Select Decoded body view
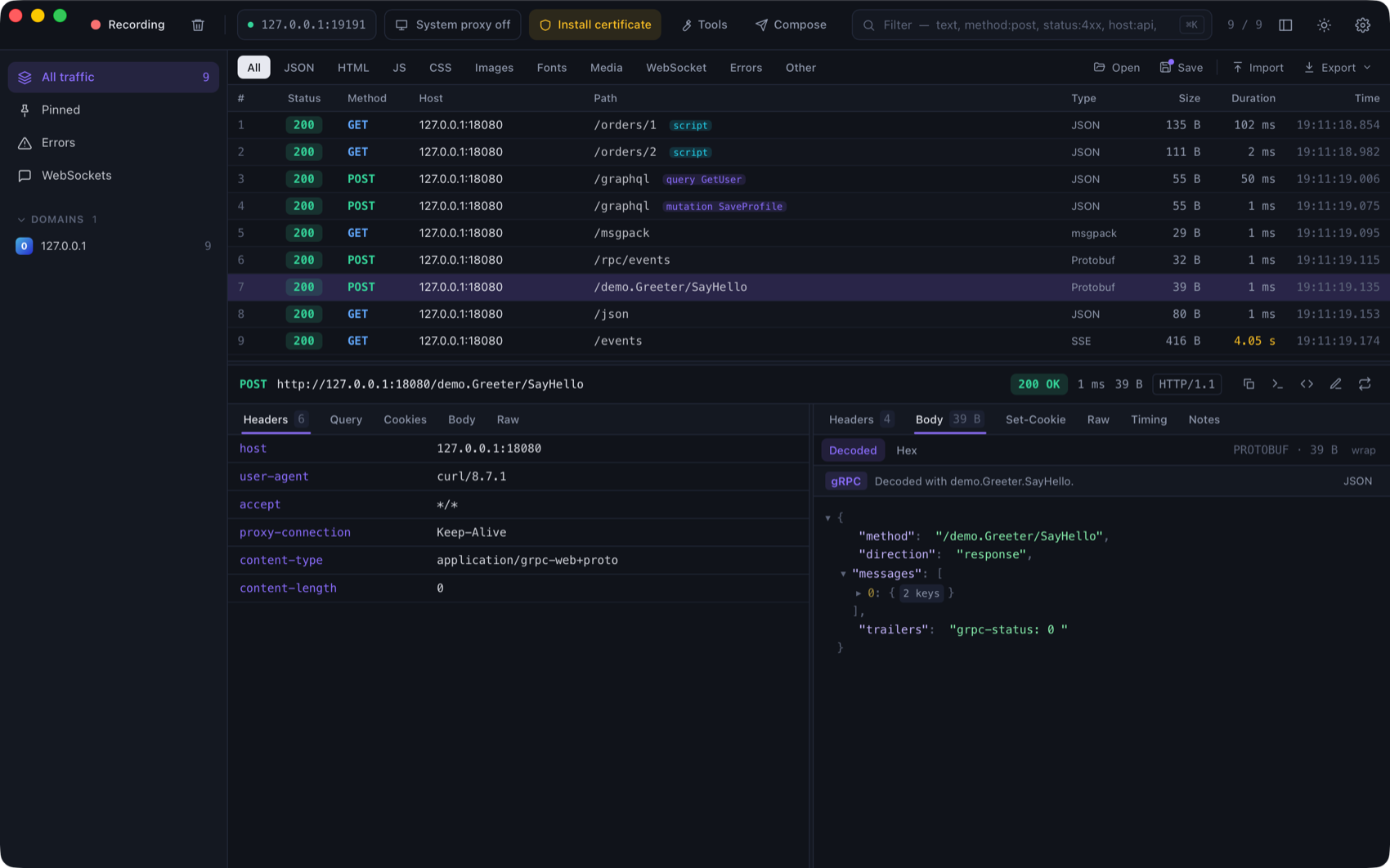The image size is (1390, 868). coord(852,450)
